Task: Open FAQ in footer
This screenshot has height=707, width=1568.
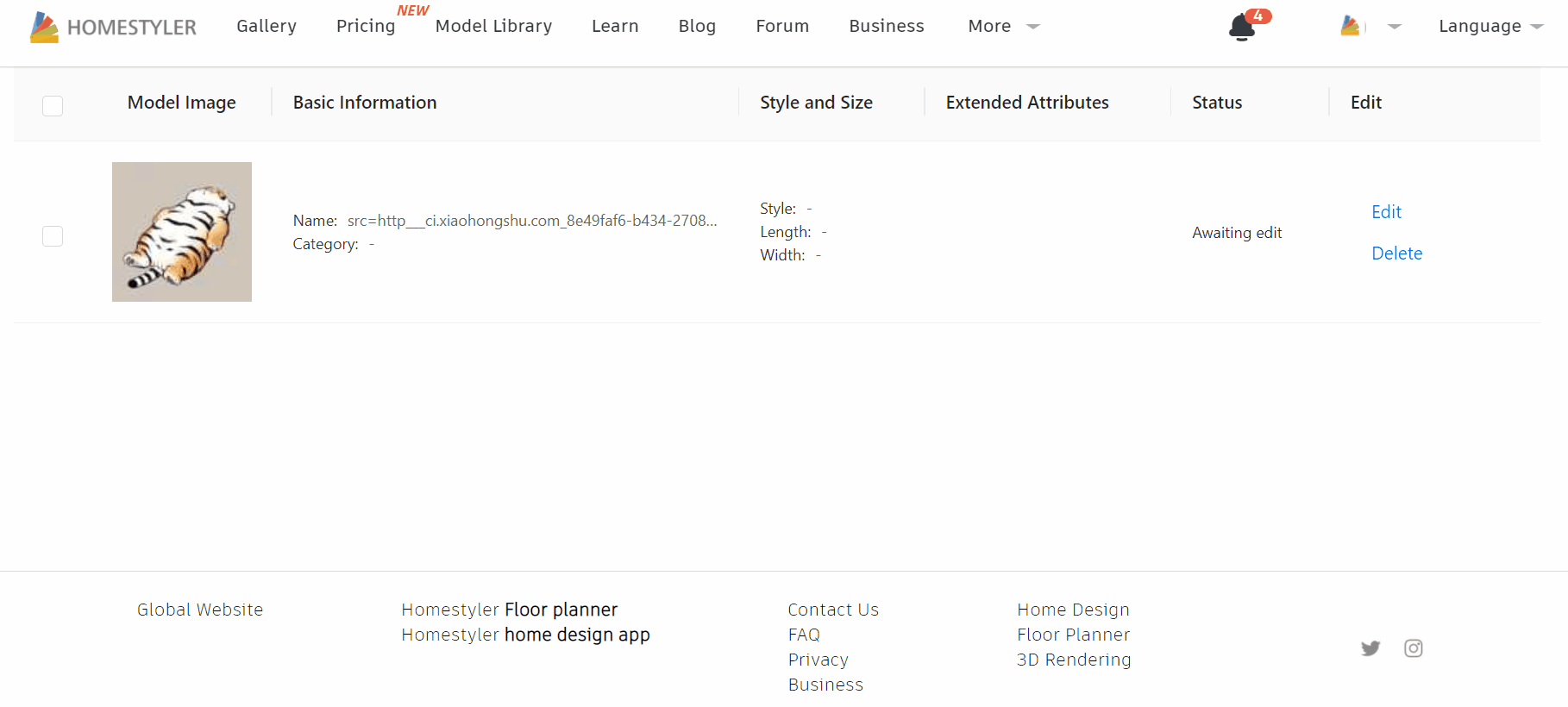Action: pos(804,635)
